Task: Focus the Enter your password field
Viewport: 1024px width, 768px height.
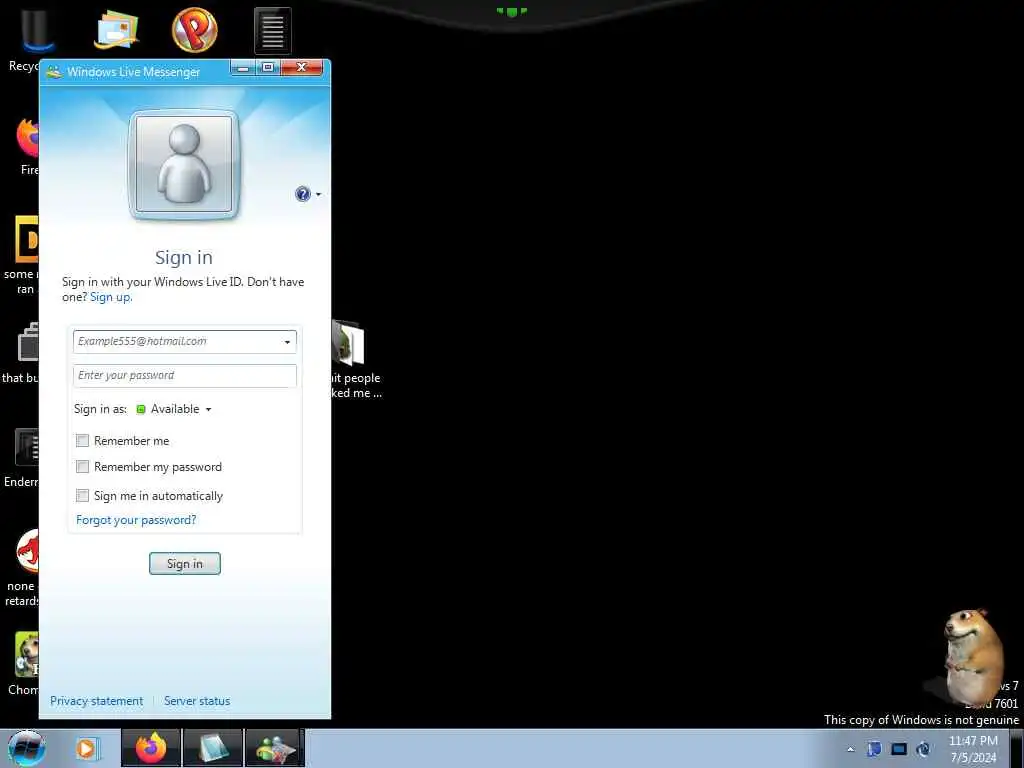Action: click(185, 376)
